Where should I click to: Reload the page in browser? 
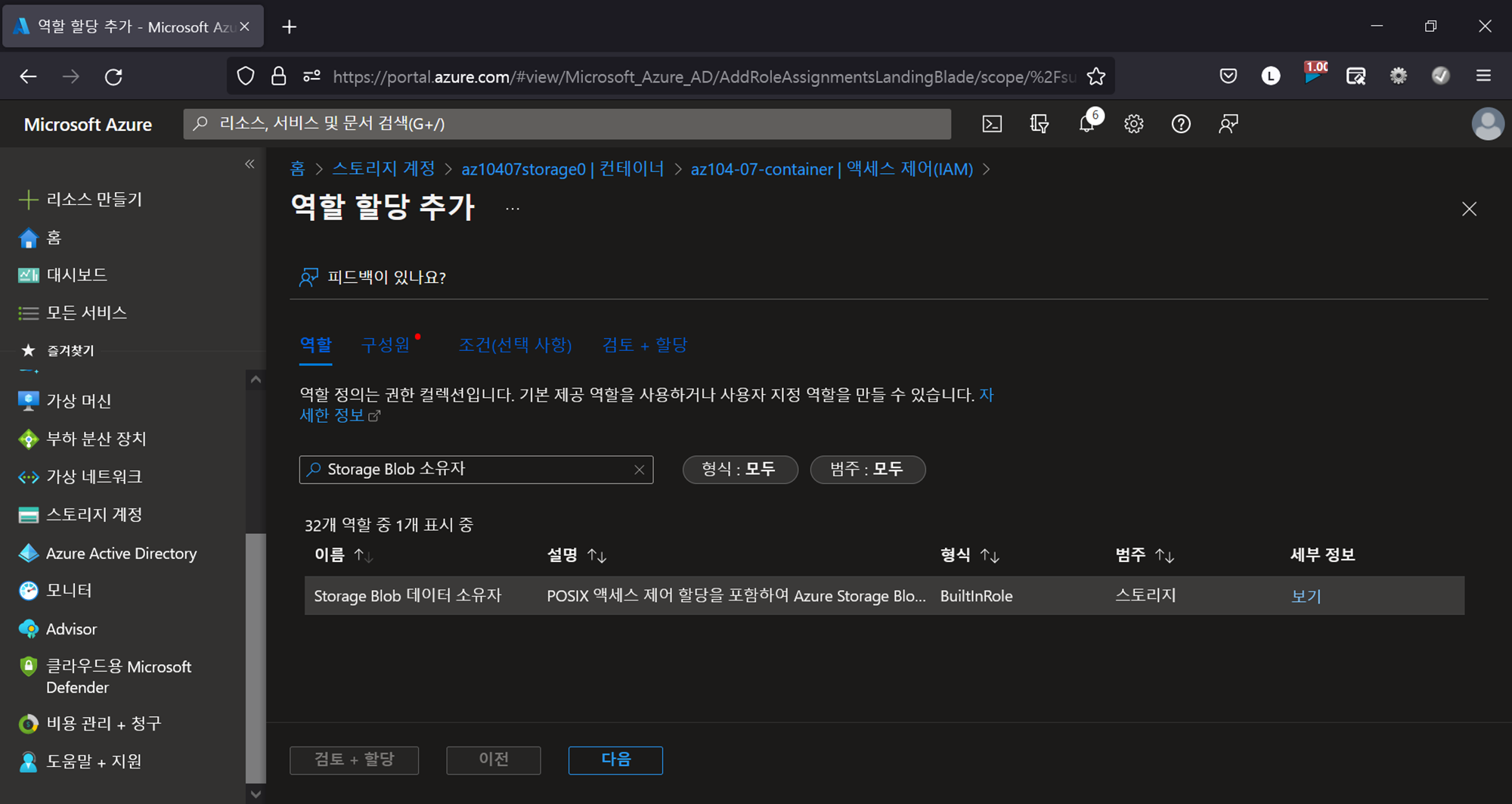pos(113,76)
